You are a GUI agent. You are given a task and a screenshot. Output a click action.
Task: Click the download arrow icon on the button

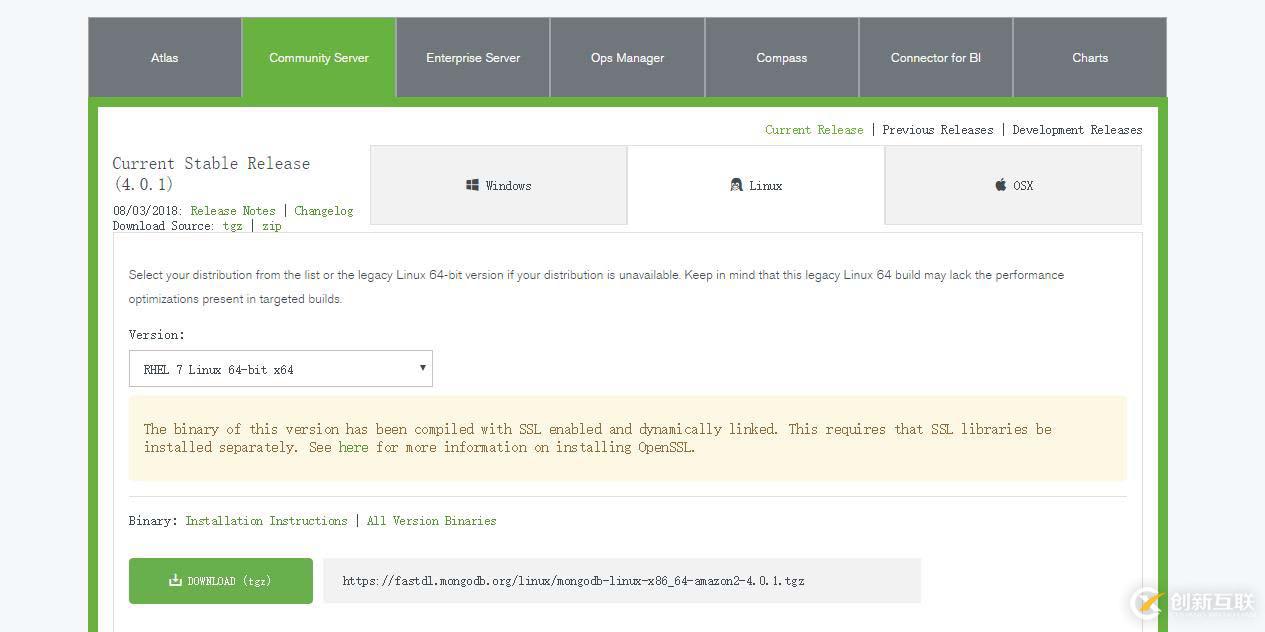175,580
